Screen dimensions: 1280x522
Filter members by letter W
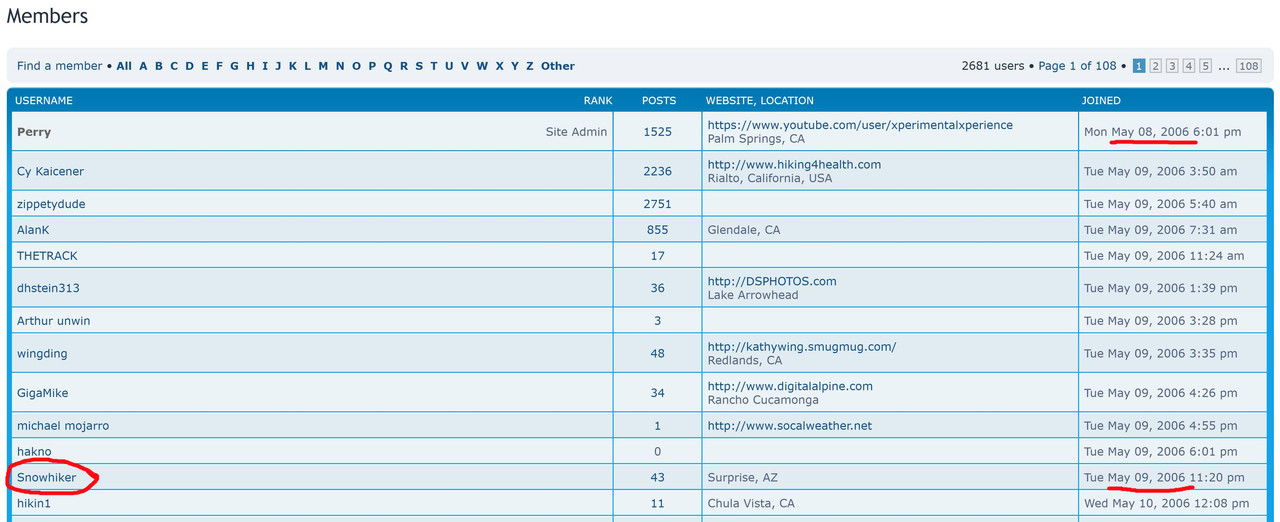pyautogui.click(x=482, y=66)
